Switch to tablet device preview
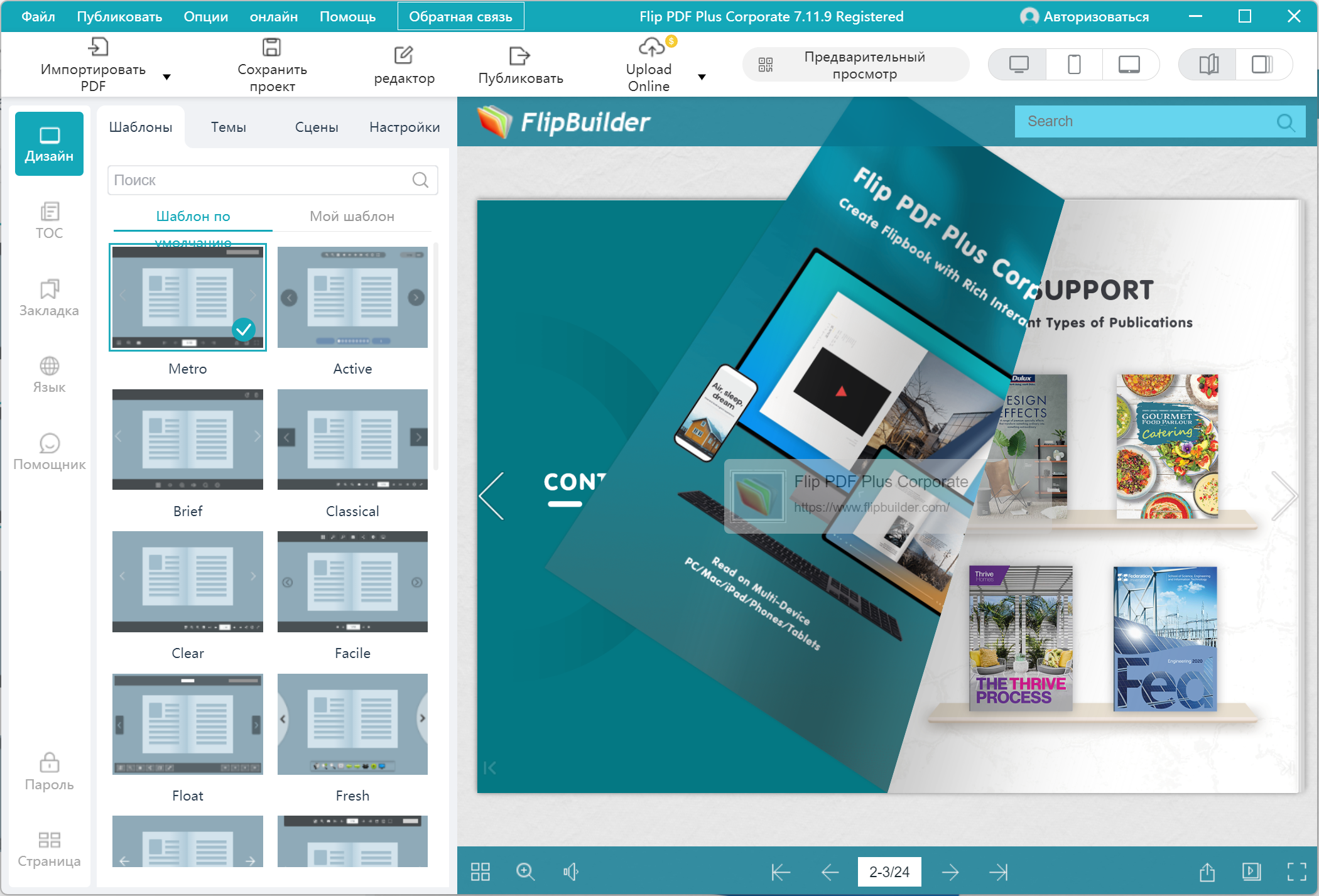The width and height of the screenshot is (1319, 896). click(x=1129, y=65)
